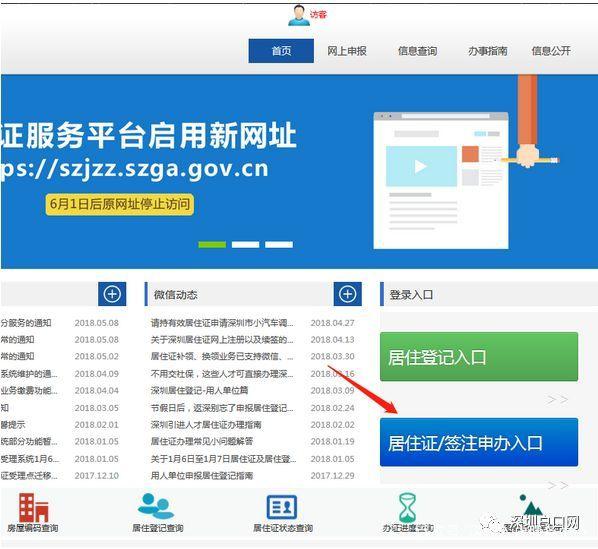The width and height of the screenshot is (598, 549).
Task: Click the play button in banner illustration
Action: pyautogui.click(x=421, y=167)
